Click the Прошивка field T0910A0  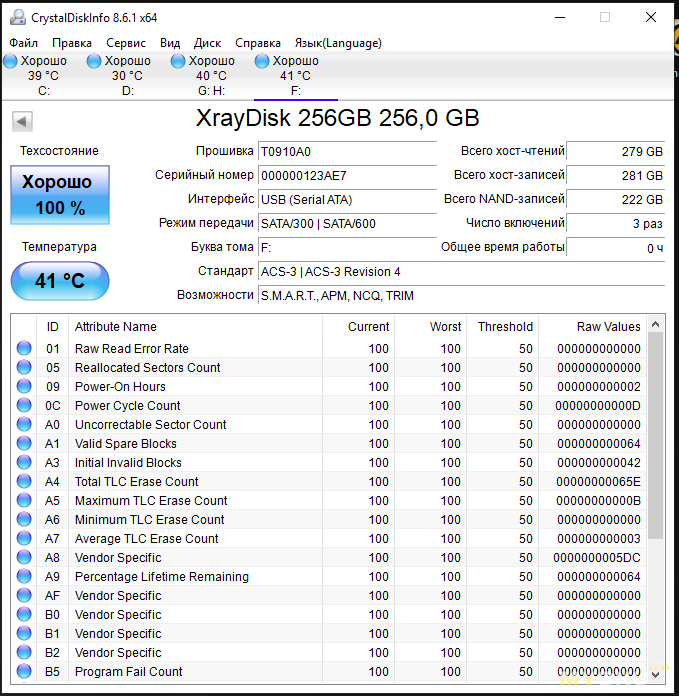point(347,152)
